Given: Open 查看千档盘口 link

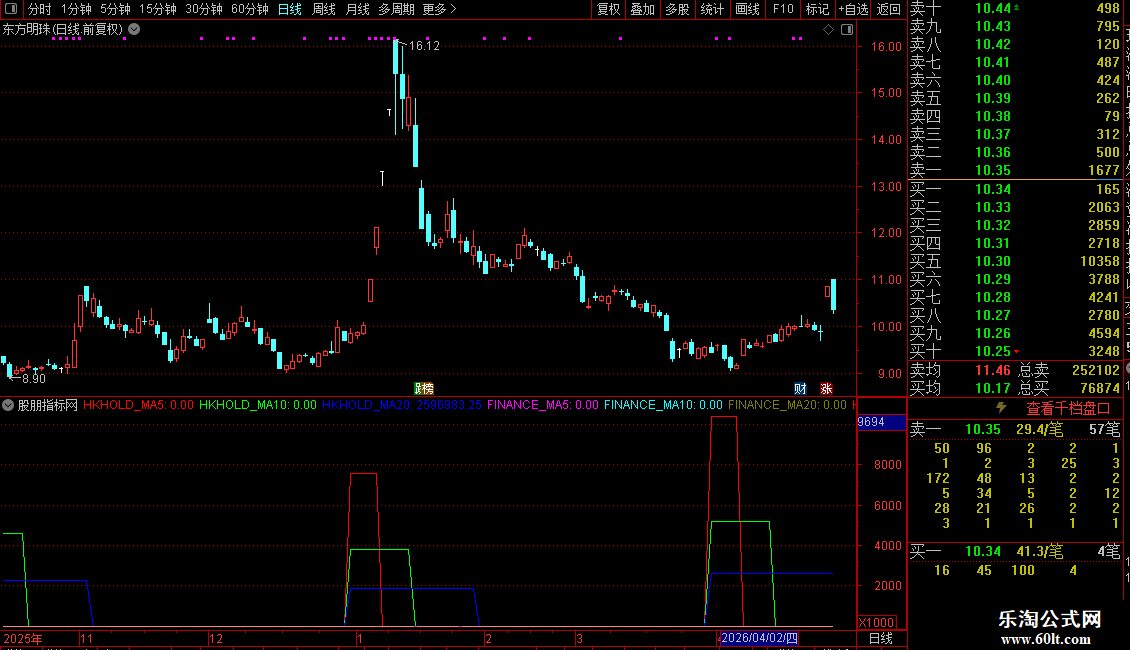Looking at the screenshot, I should [x=1068, y=409].
